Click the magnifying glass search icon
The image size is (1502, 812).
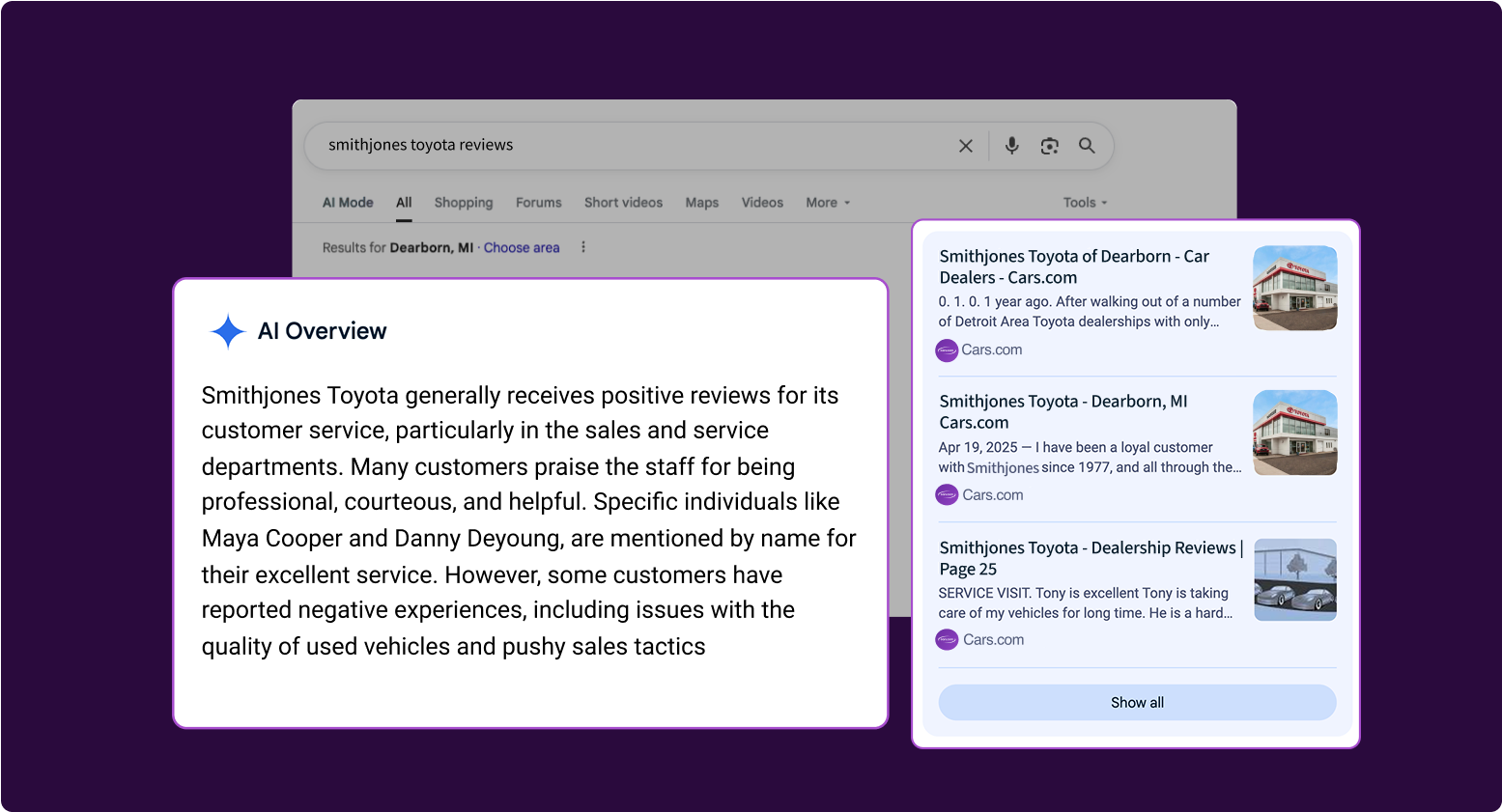[1087, 146]
